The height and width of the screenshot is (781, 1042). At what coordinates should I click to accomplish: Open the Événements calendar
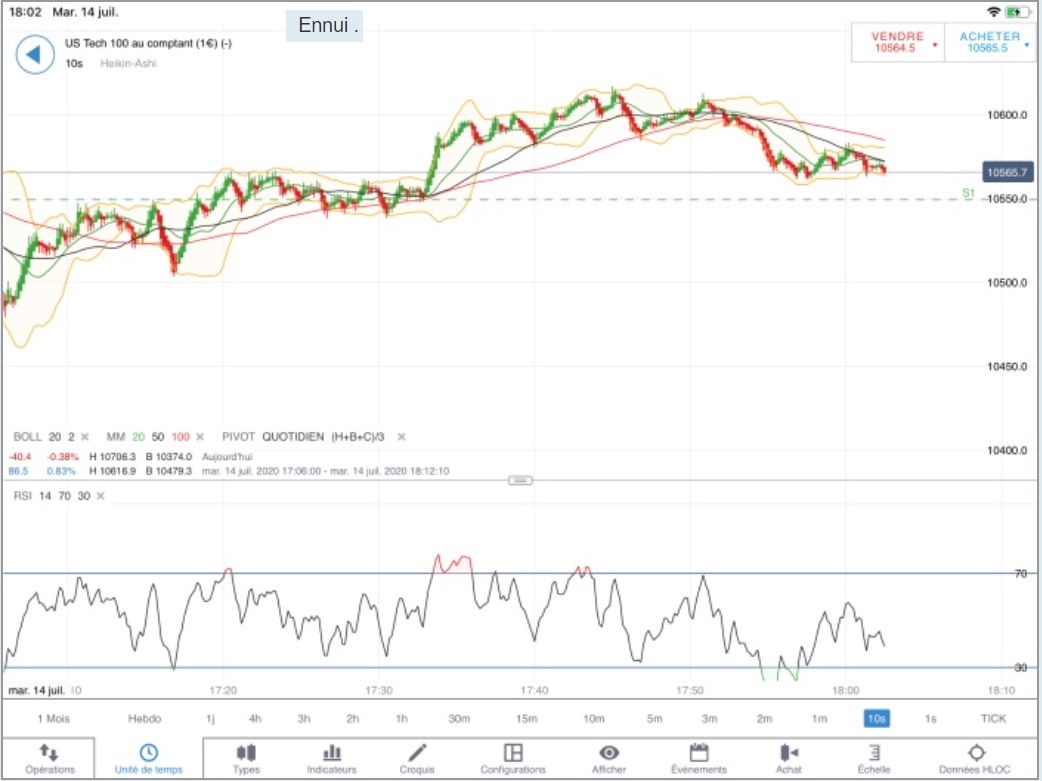coord(698,759)
